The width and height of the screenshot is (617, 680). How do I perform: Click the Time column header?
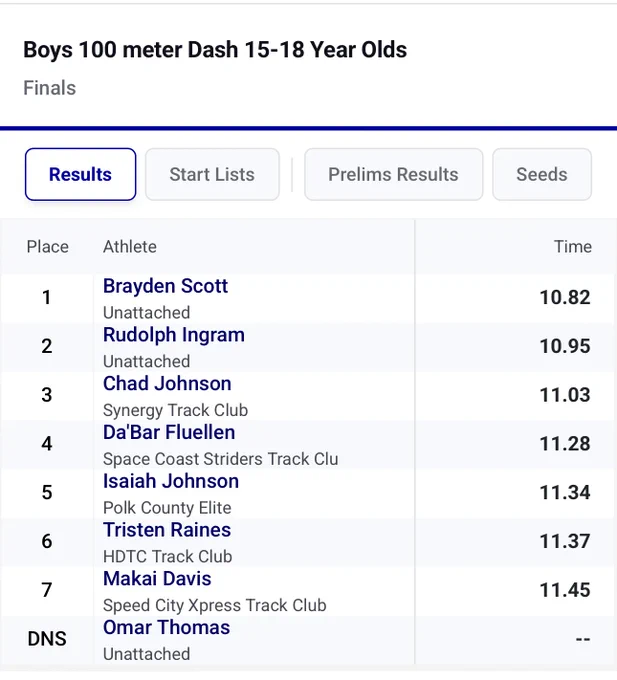coord(573,247)
